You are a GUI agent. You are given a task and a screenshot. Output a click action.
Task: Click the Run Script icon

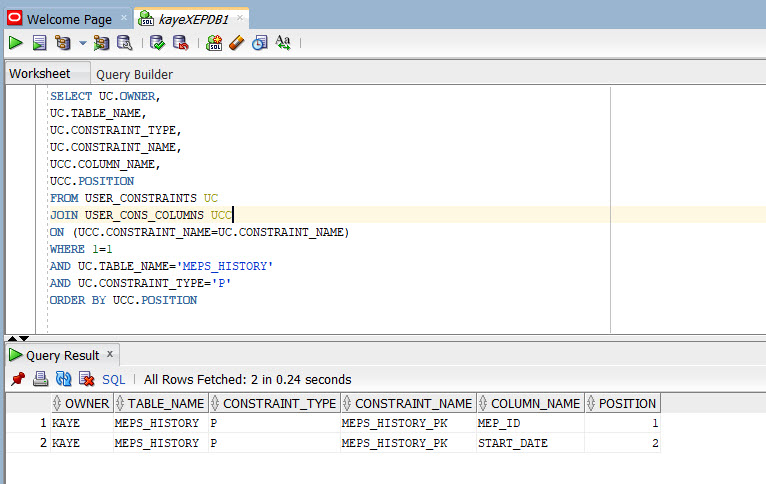pos(39,43)
